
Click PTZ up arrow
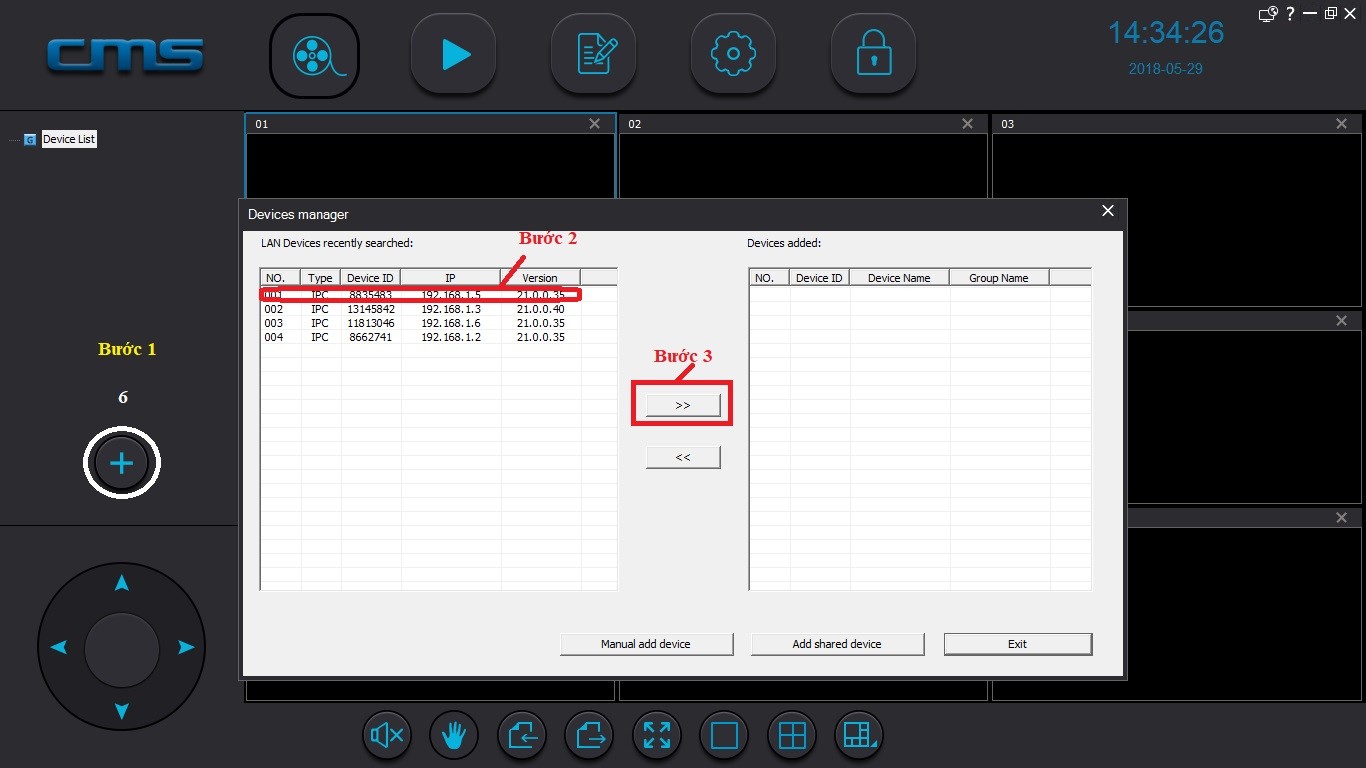pyautogui.click(x=121, y=583)
